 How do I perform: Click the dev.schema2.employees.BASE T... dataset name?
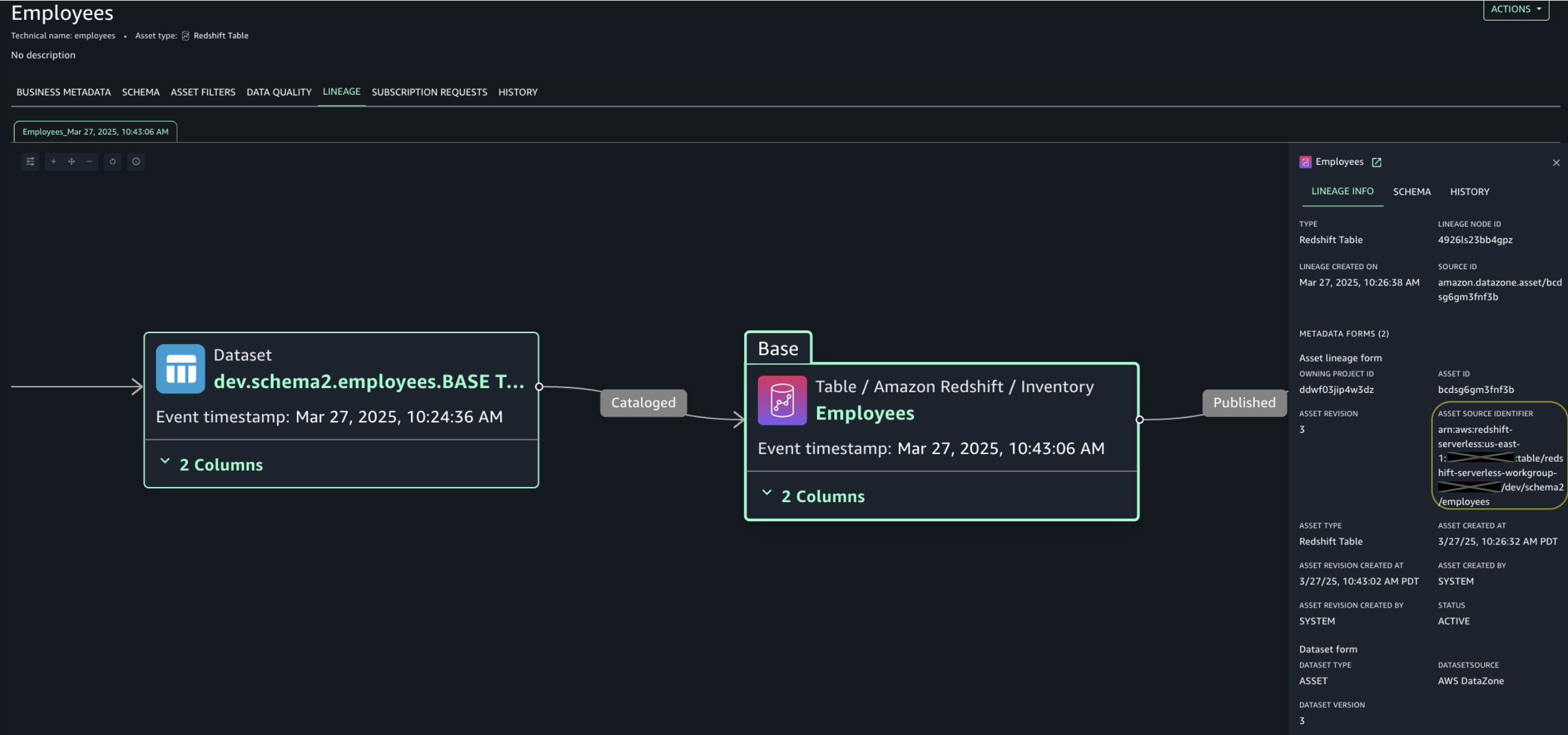[369, 381]
